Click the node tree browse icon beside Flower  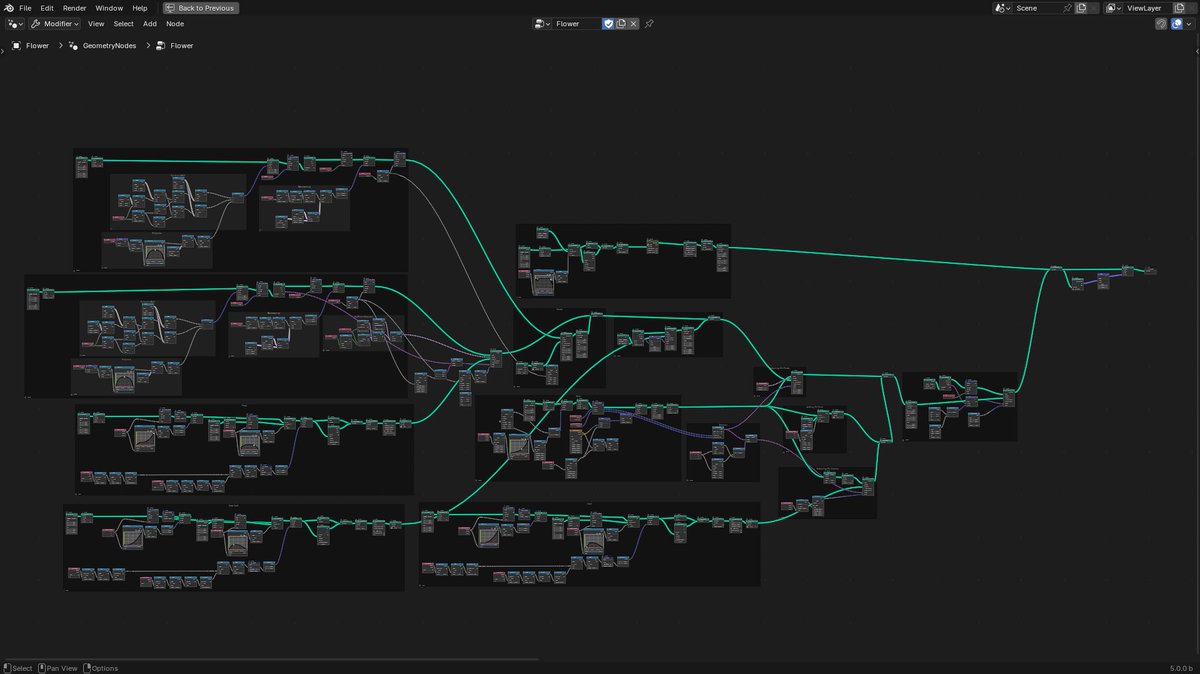[541, 23]
